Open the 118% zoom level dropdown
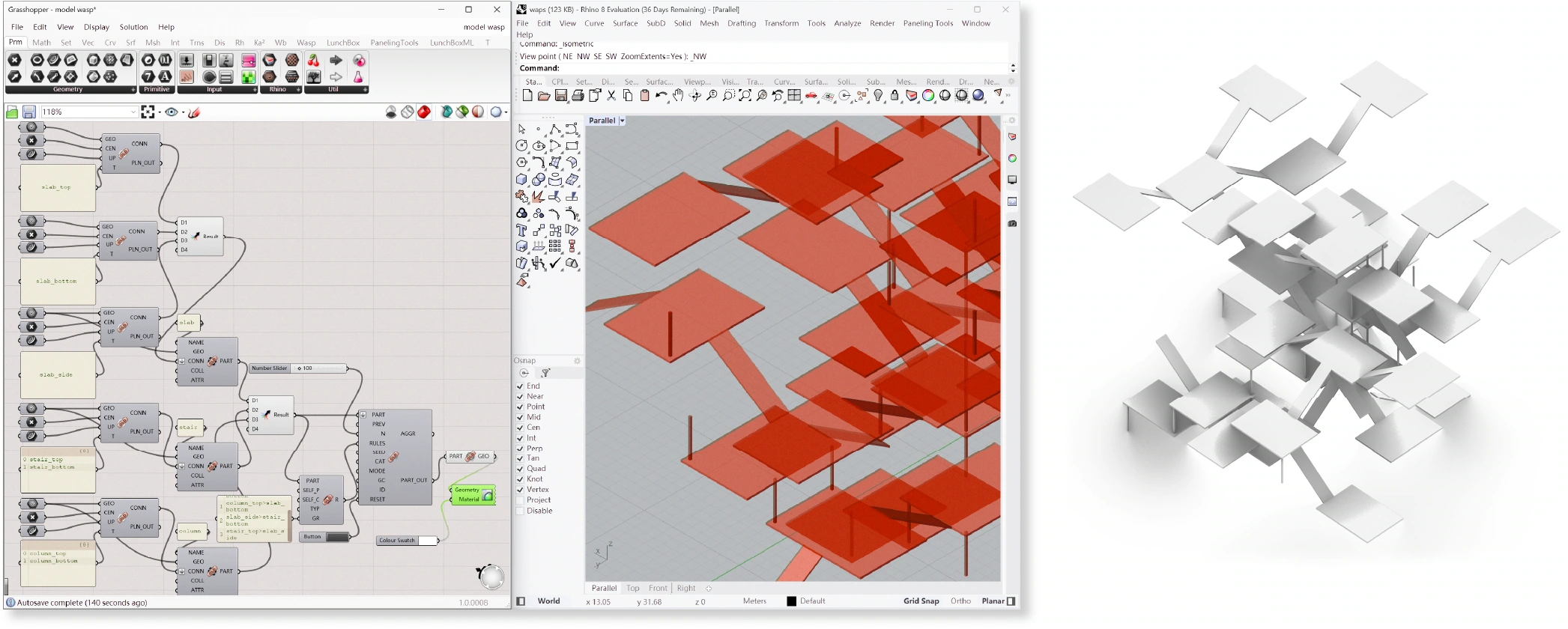This screenshot has width=1568, height=629. (133, 112)
